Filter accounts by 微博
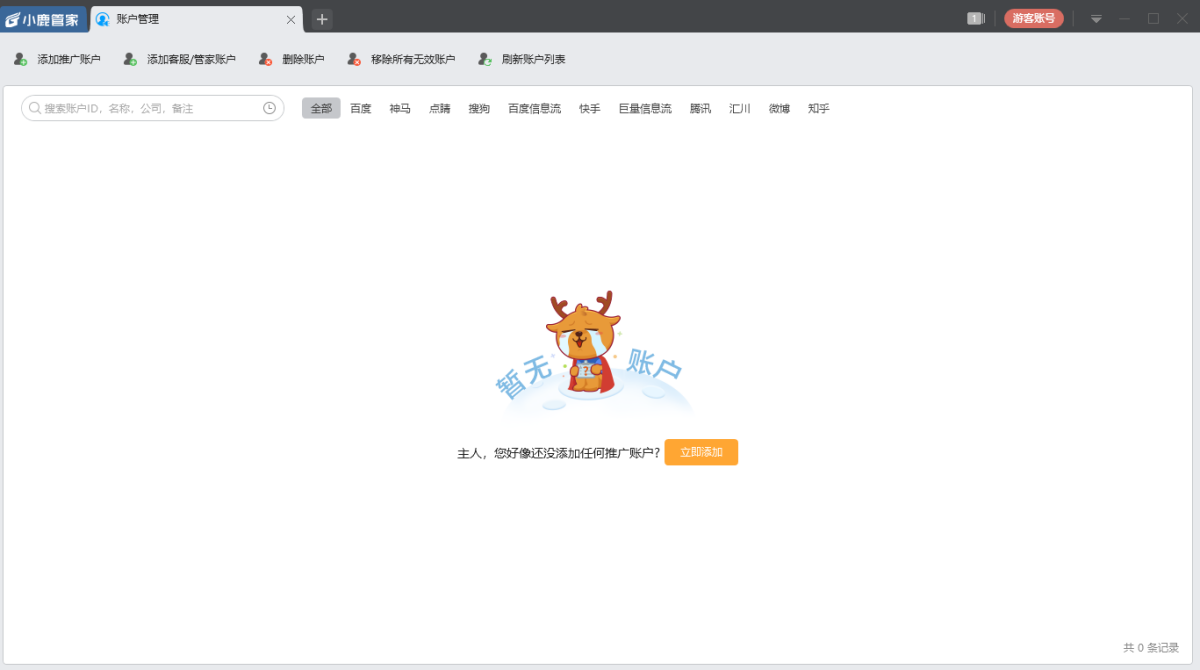Screen dimensions: 1200x670 pos(779,108)
